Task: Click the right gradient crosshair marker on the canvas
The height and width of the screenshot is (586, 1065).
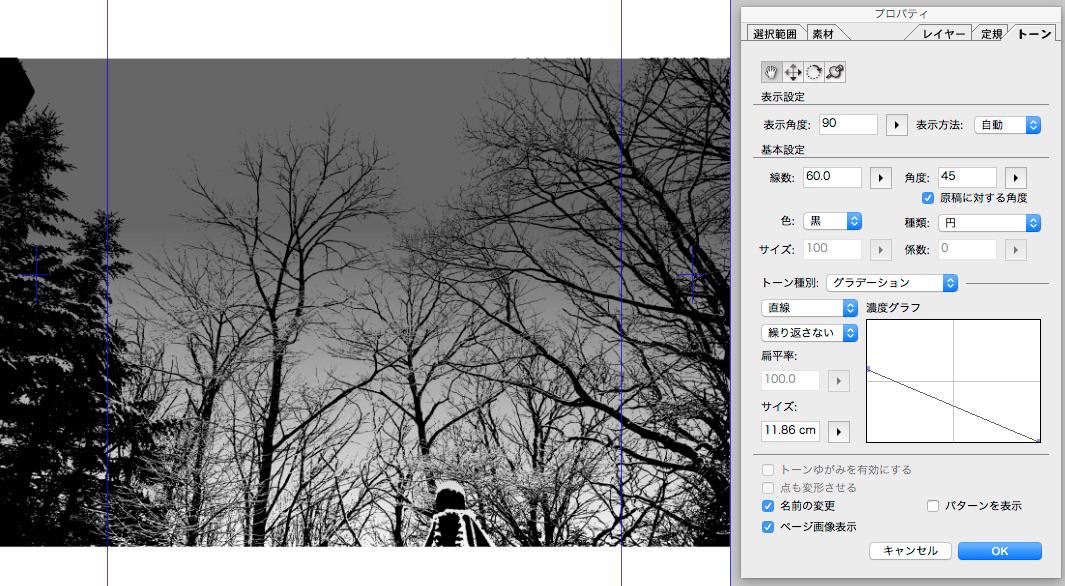Action: click(x=692, y=275)
